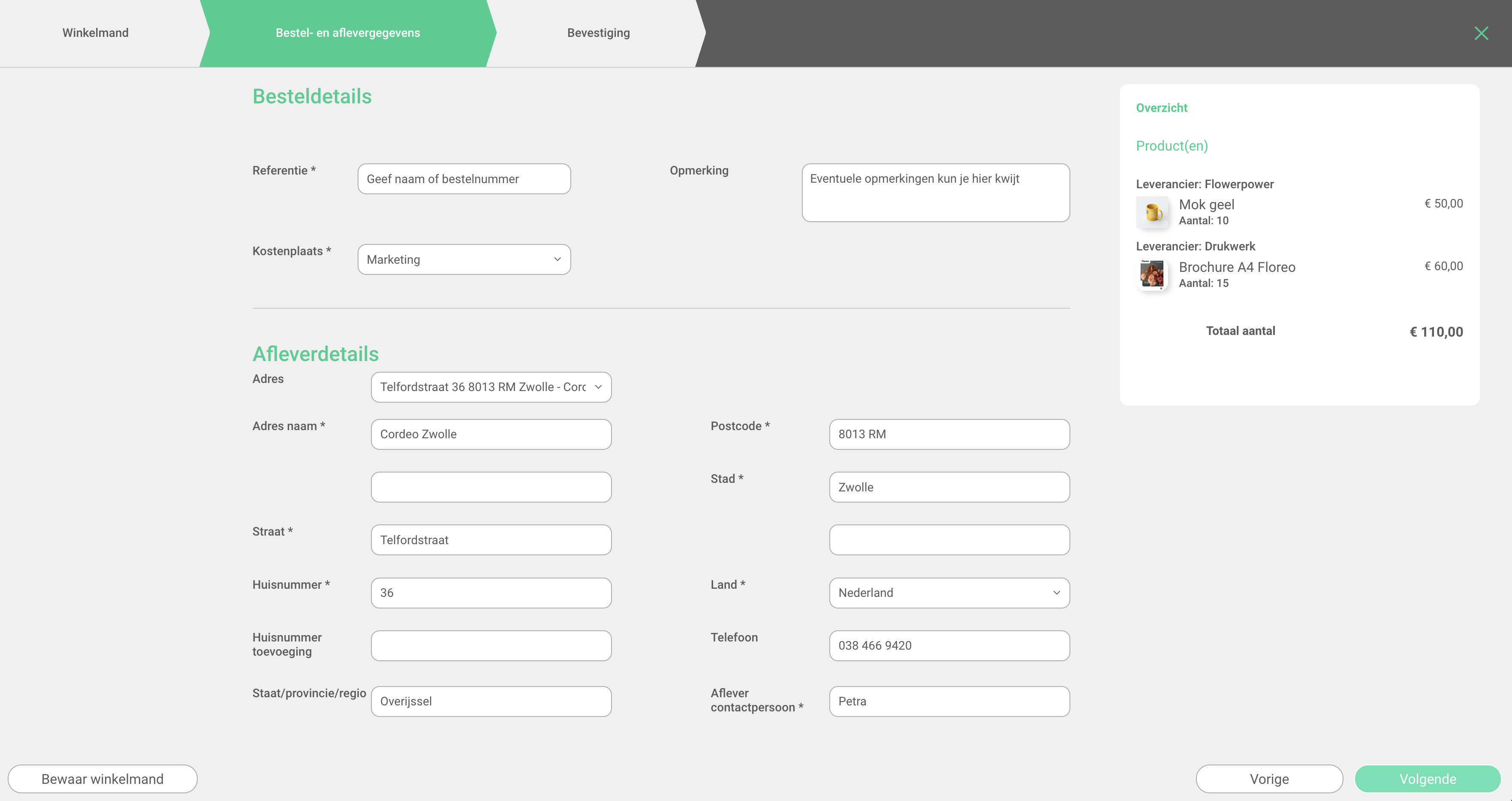Open the Kostenplaats Marketing dropdown
Screen dimensions: 1512x801
click(x=464, y=259)
